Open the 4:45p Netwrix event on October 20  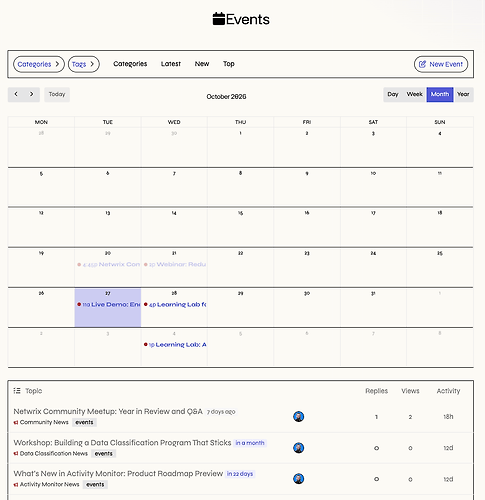(108, 264)
